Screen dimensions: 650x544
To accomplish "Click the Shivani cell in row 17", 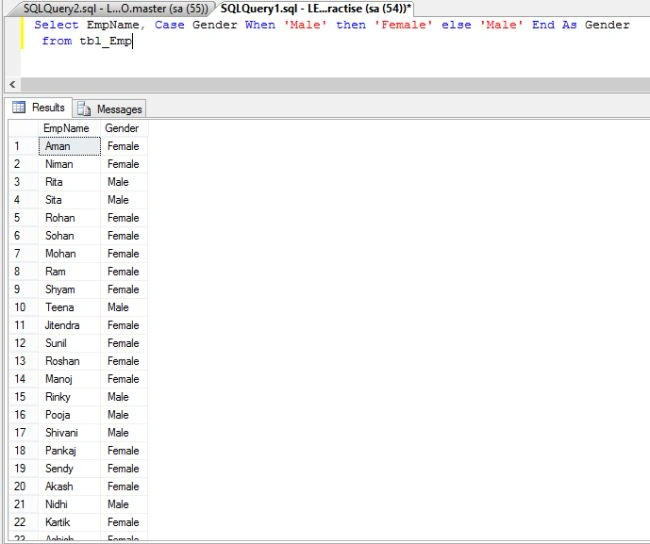I will coord(69,432).
